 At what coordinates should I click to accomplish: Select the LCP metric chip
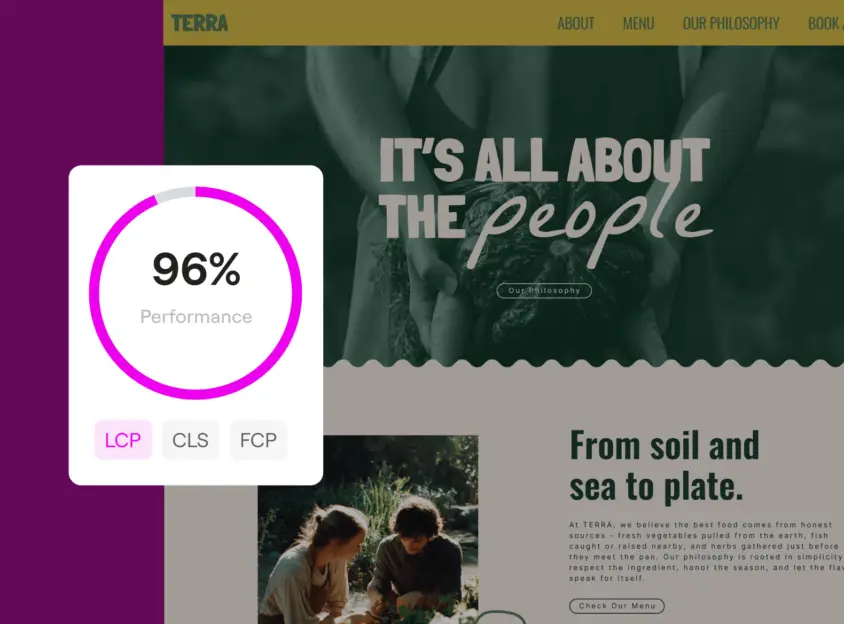point(123,440)
